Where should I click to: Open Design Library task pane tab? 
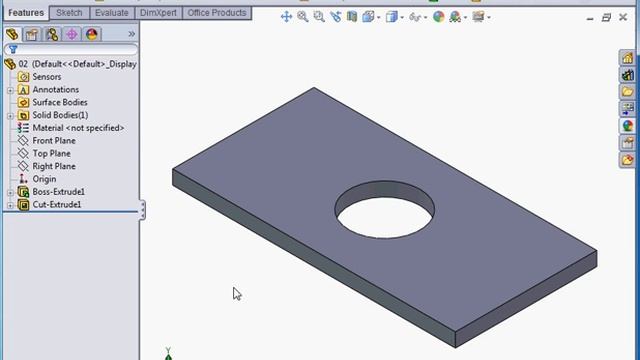tap(627, 75)
